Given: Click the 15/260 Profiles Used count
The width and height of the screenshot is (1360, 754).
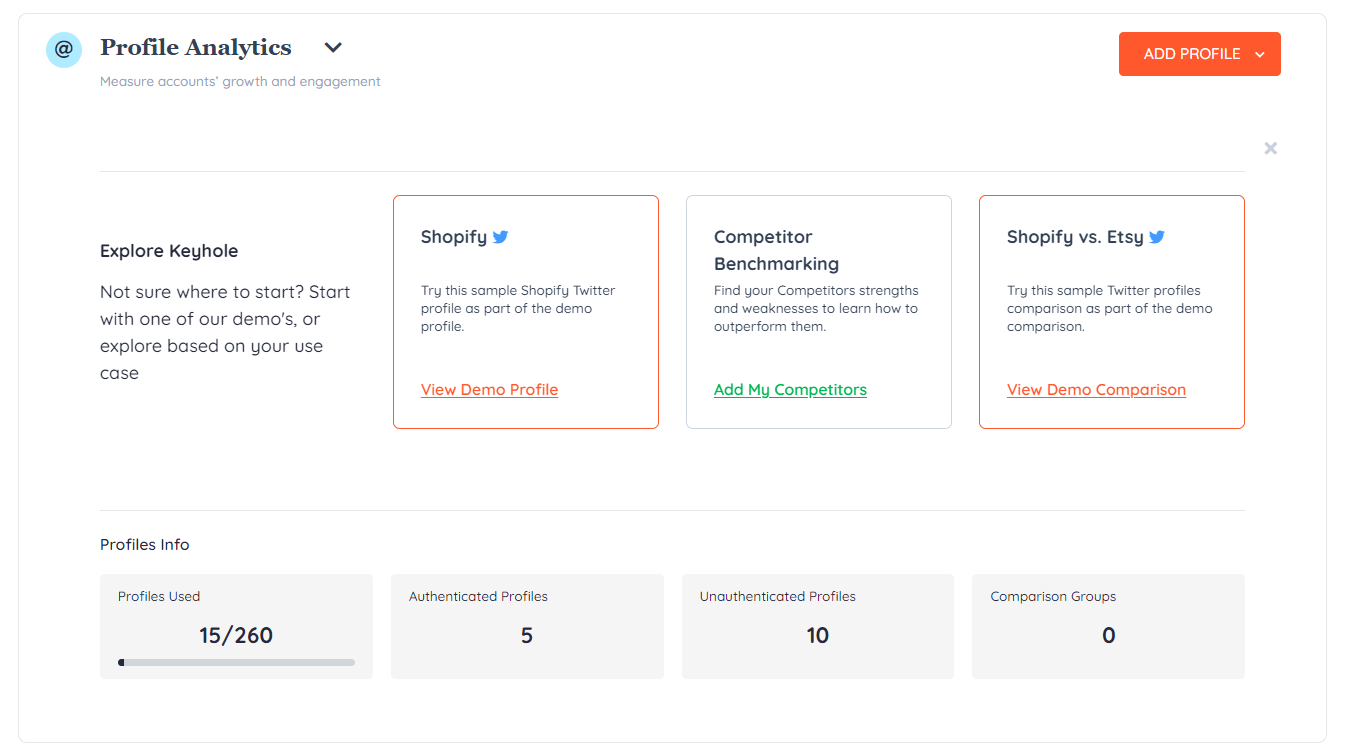Looking at the screenshot, I should point(235,634).
